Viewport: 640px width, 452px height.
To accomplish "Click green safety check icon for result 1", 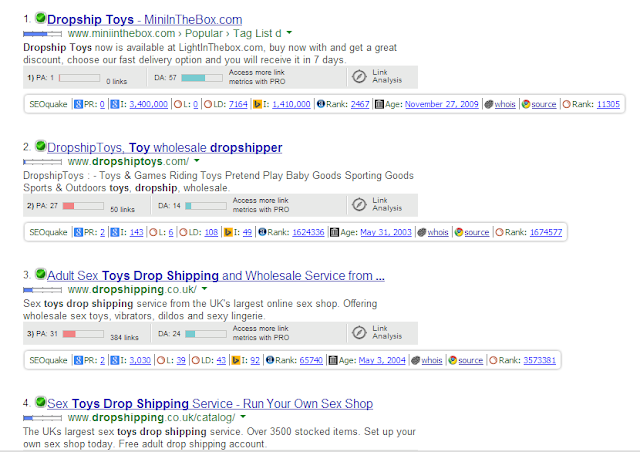I will (x=40, y=18).
